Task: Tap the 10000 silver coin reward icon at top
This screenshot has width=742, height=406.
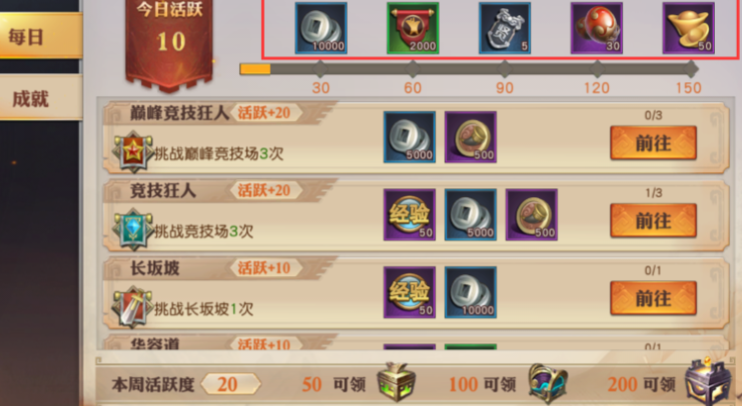Action: (321, 28)
